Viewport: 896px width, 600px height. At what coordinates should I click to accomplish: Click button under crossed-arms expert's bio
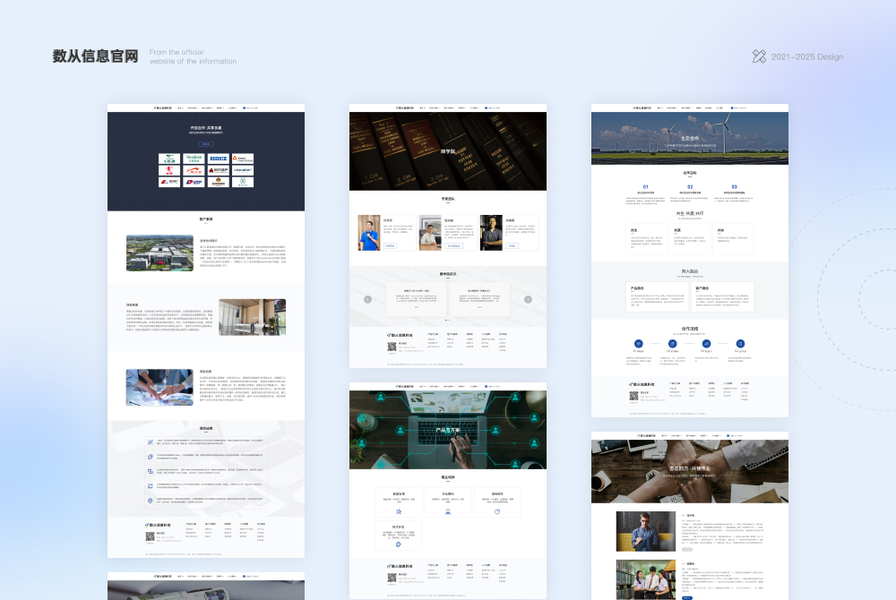pos(511,246)
